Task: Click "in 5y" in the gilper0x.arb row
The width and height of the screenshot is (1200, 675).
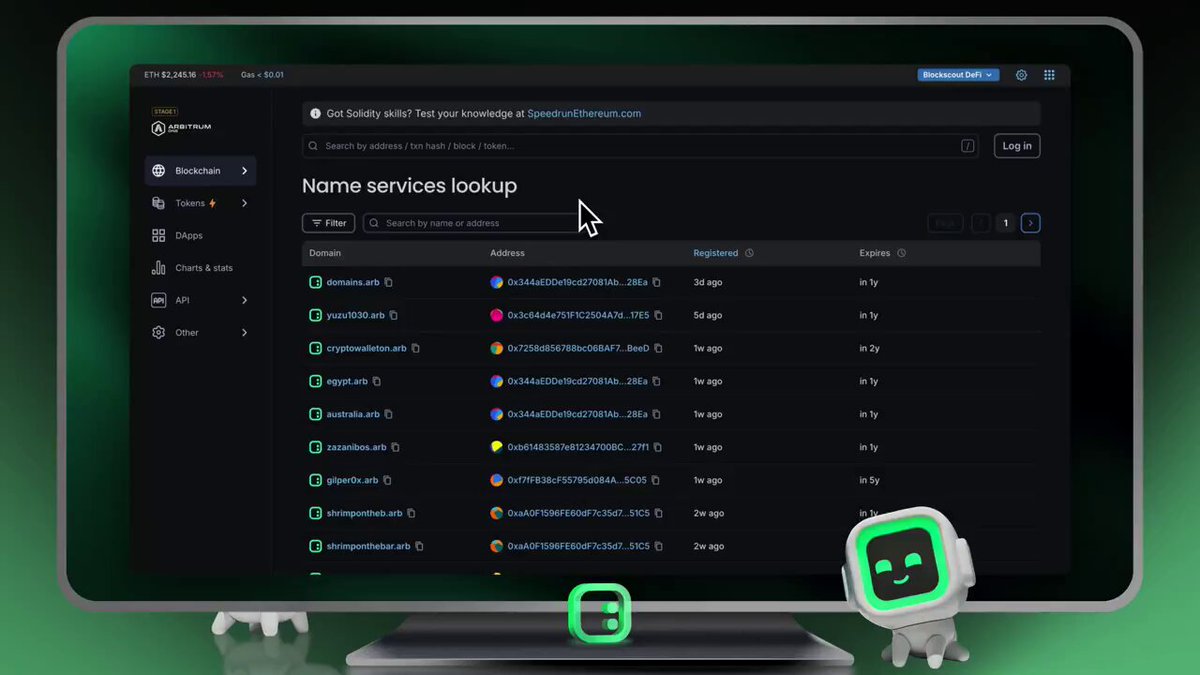Action: [869, 480]
